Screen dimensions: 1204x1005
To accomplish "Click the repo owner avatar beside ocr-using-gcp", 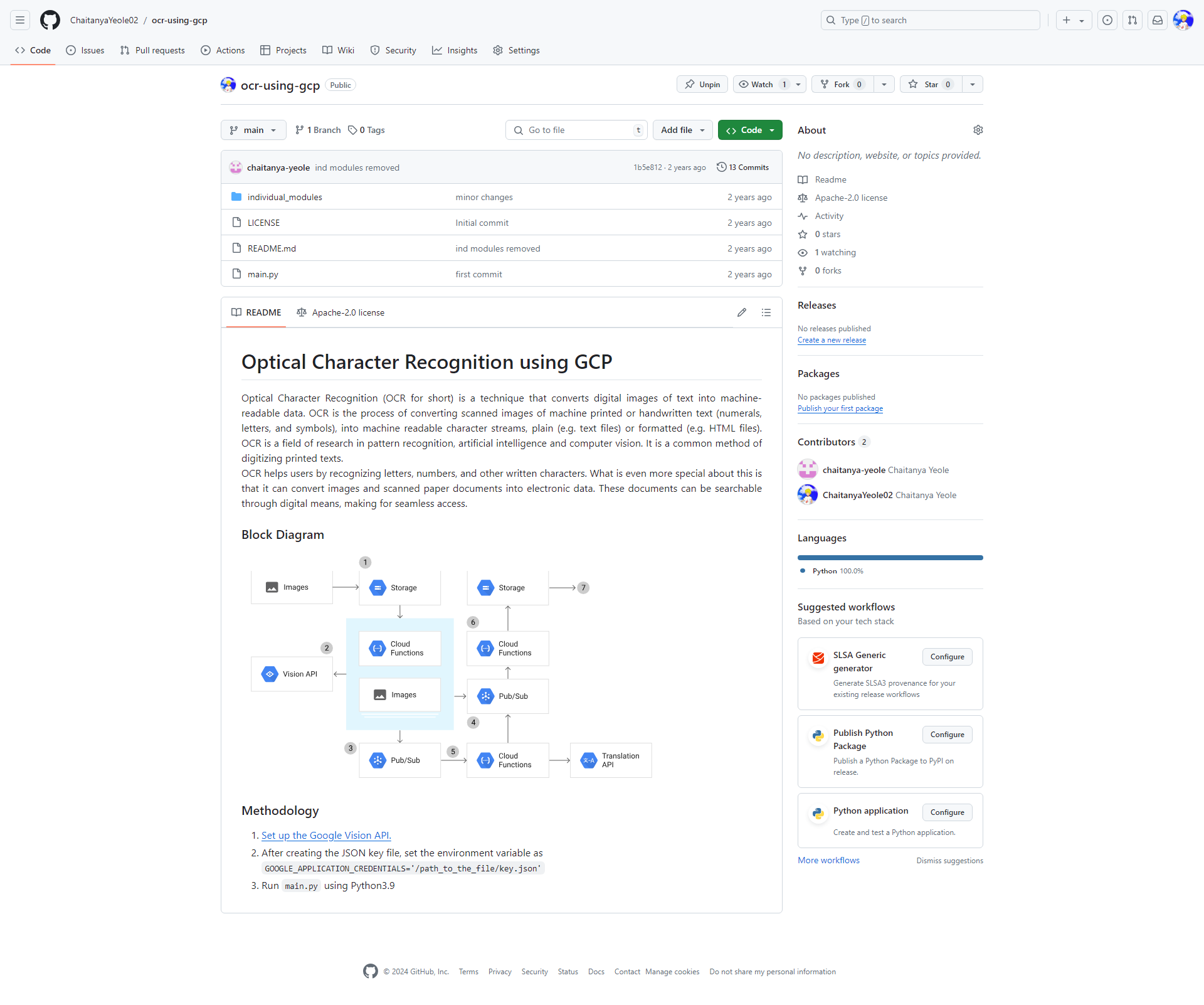I will [x=228, y=85].
